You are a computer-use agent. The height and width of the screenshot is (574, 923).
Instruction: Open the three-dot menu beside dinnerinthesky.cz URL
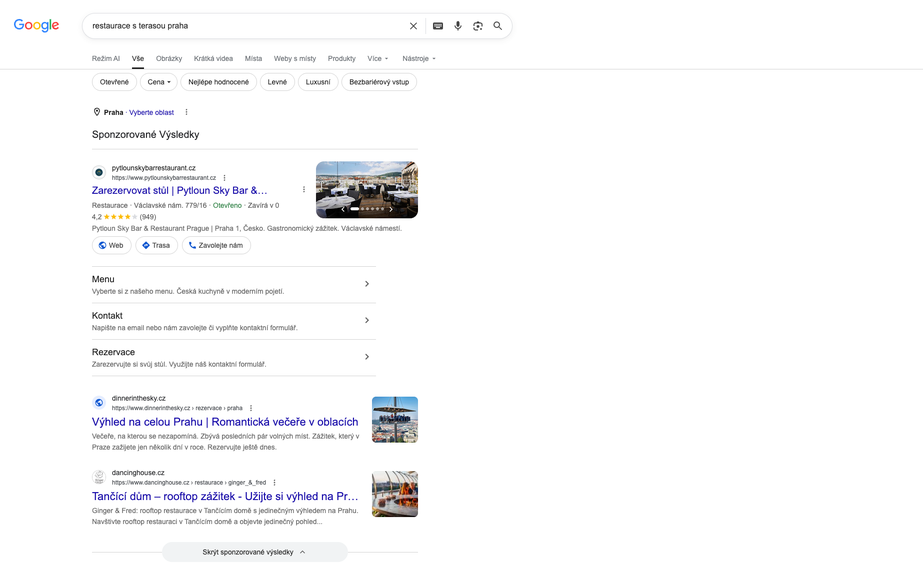pos(251,408)
